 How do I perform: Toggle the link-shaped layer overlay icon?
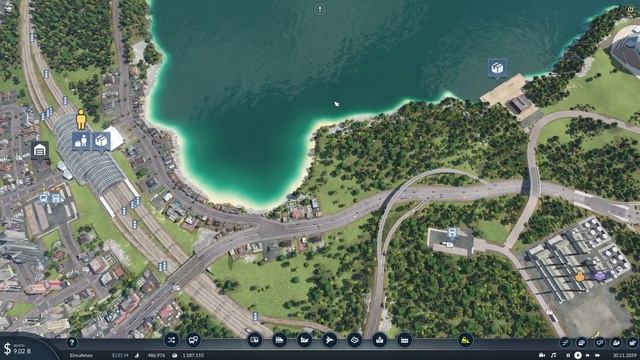click(599, 342)
